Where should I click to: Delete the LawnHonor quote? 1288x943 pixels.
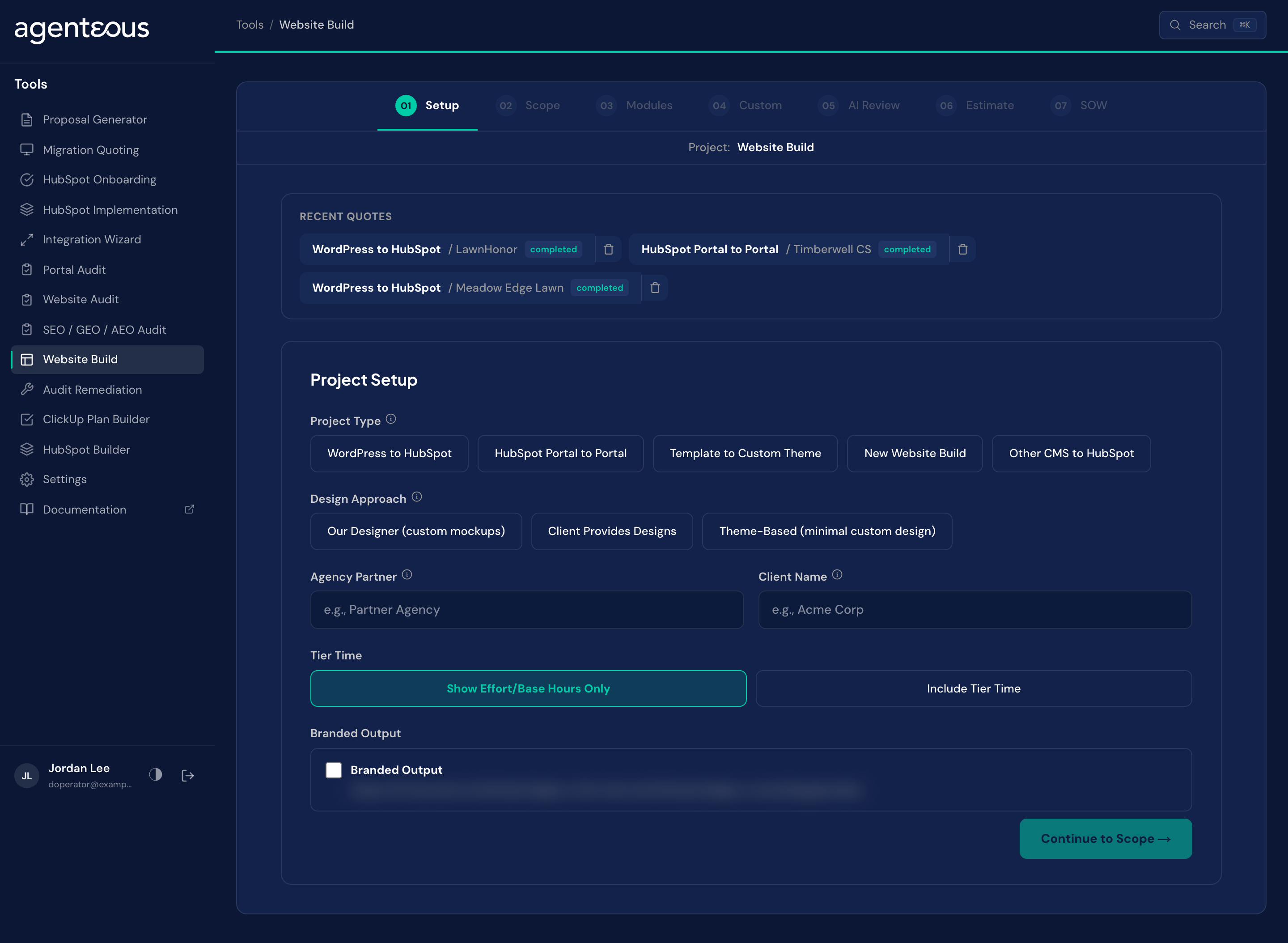(609, 250)
